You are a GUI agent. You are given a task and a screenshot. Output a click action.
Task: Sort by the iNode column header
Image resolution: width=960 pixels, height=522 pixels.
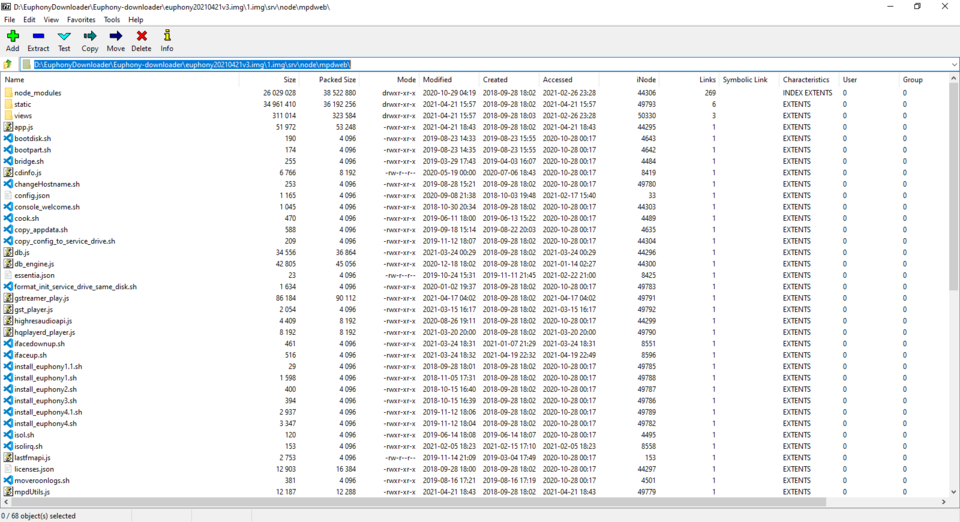coord(629,80)
